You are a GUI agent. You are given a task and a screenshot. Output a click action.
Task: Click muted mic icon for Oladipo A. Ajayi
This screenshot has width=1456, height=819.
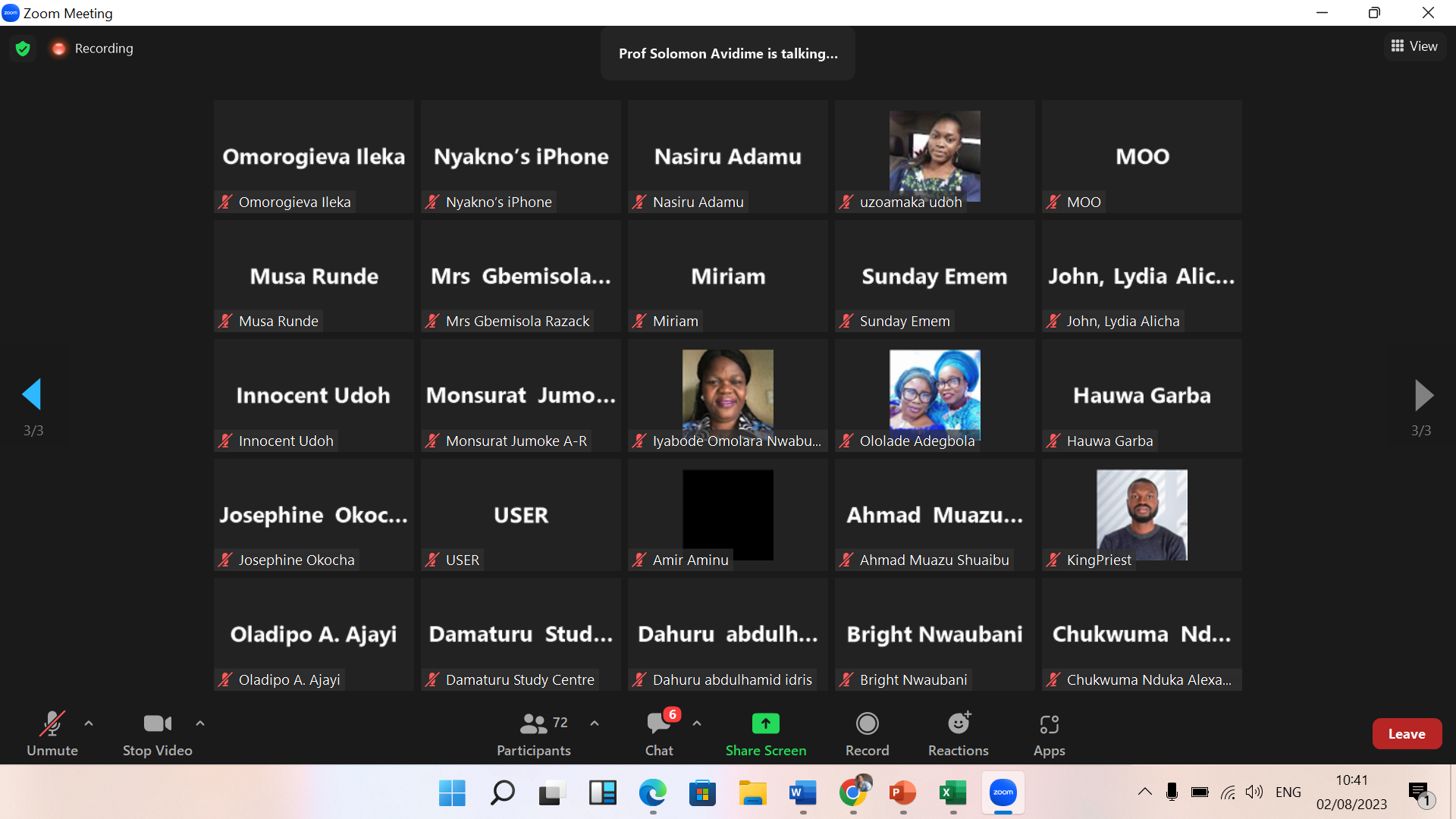coord(225,679)
